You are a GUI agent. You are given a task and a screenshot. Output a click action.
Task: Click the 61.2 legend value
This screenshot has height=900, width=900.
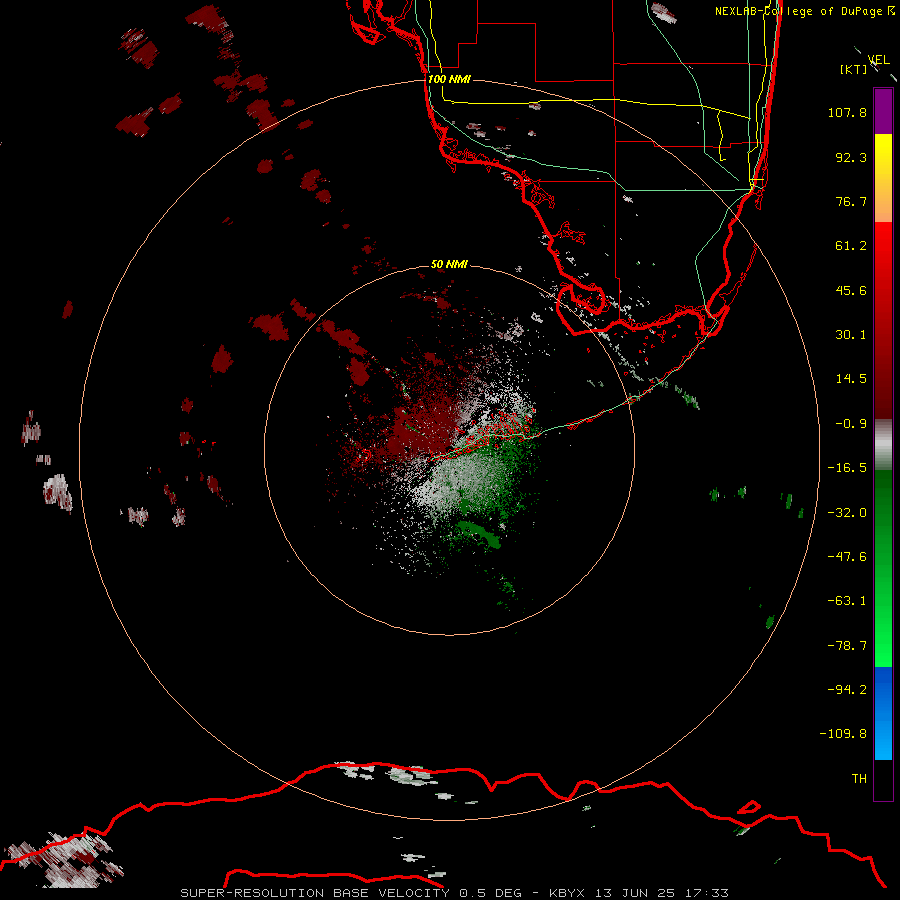point(851,246)
